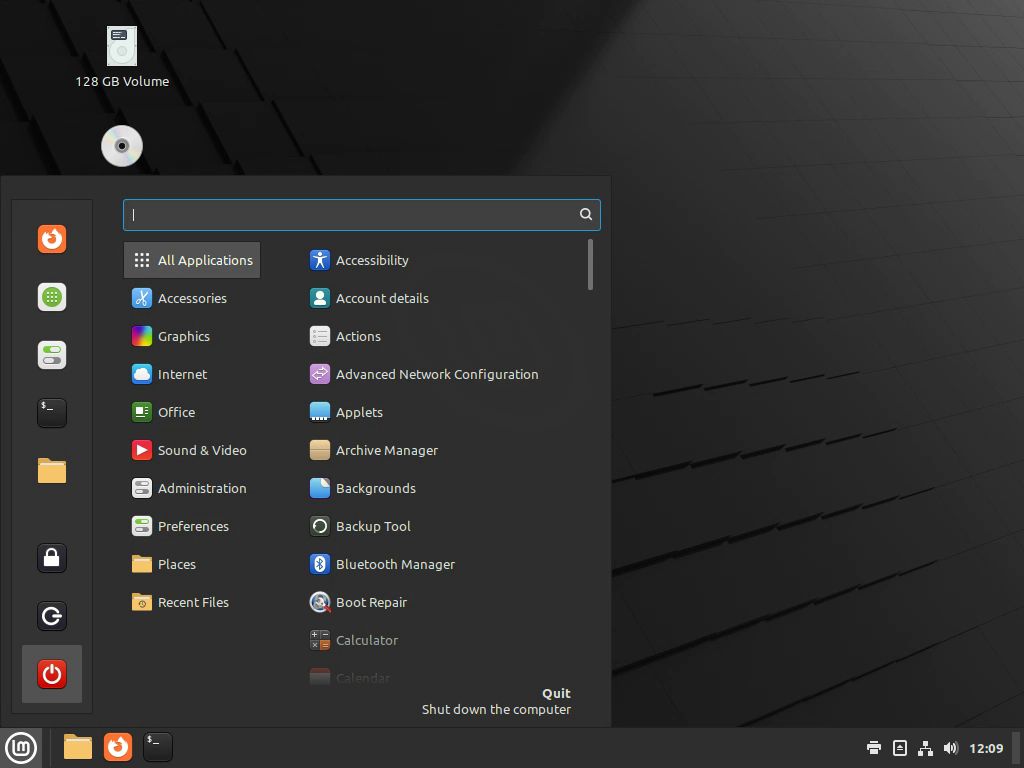
Task: Launch Bluetooth Manager from applications list
Action: point(395,564)
